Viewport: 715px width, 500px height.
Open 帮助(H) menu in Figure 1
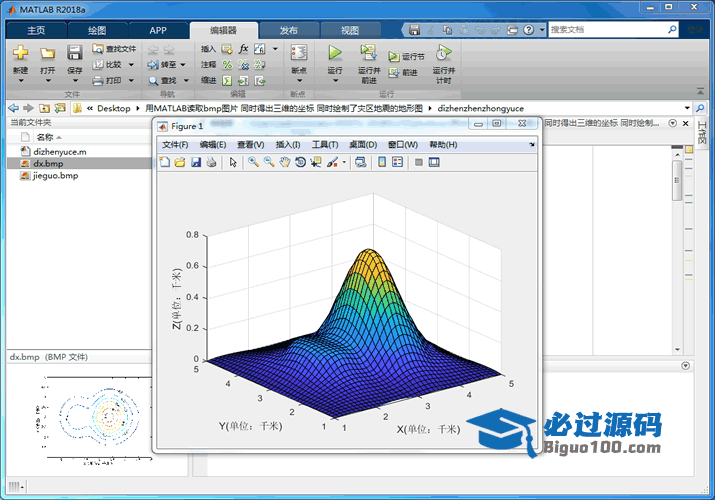(x=443, y=145)
